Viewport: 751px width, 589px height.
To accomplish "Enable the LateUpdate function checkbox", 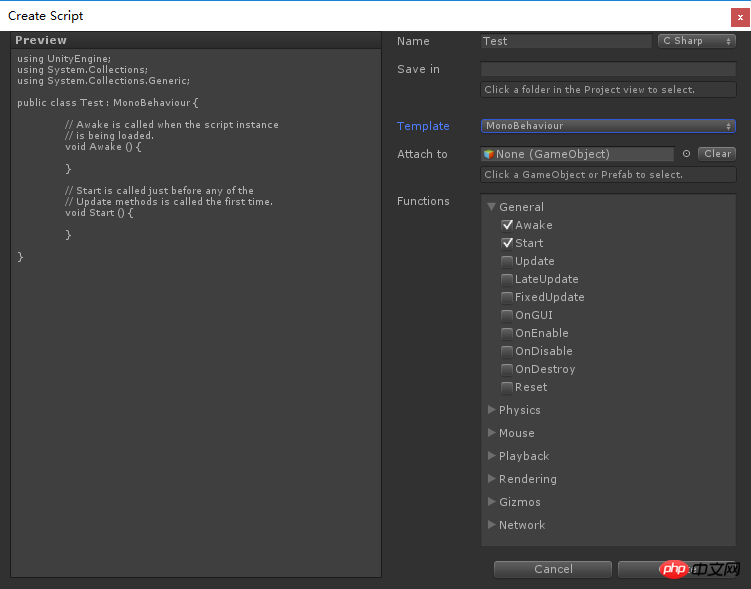I will coord(507,279).
